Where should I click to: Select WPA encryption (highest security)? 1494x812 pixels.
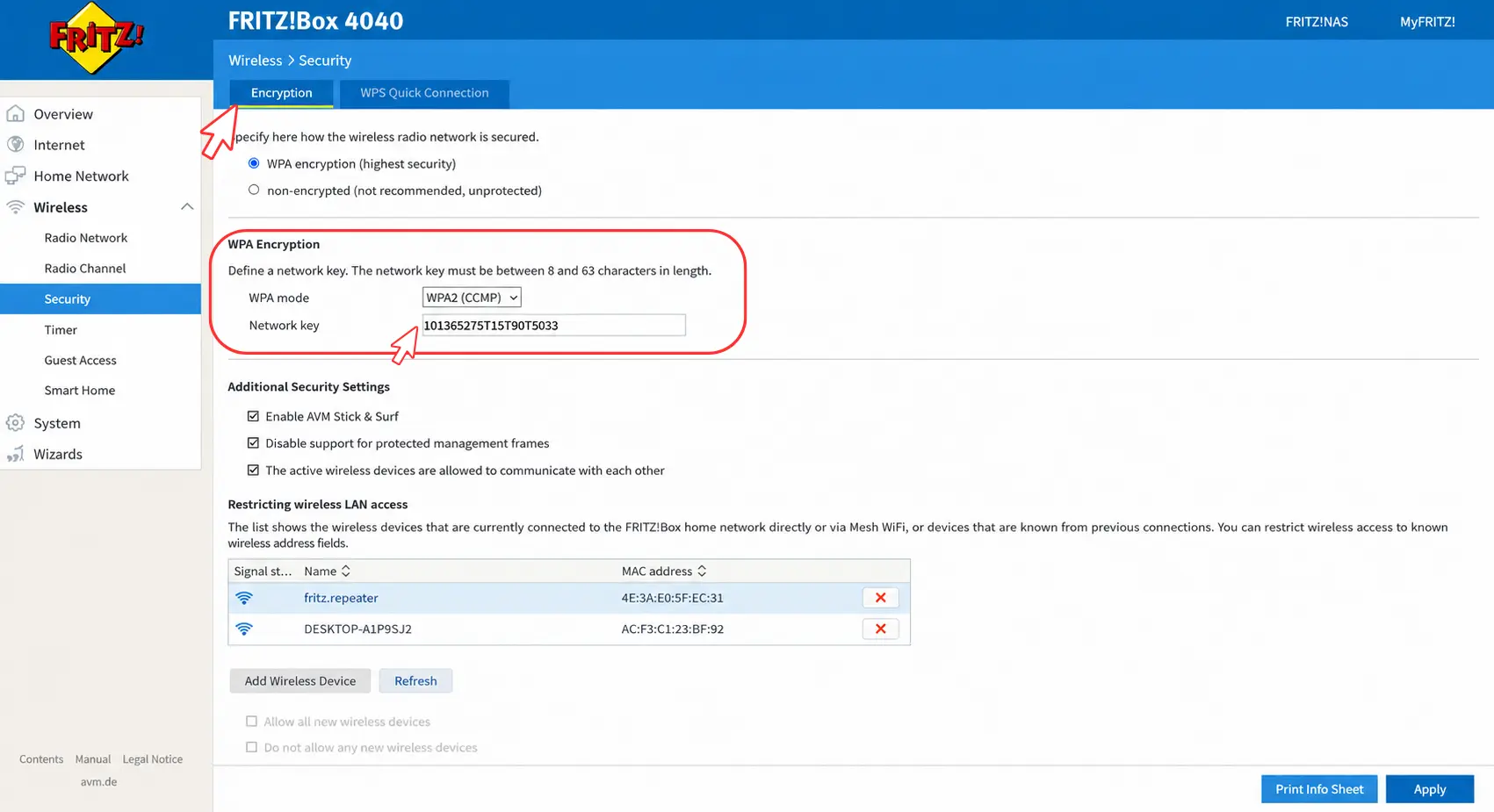[254, 163]
